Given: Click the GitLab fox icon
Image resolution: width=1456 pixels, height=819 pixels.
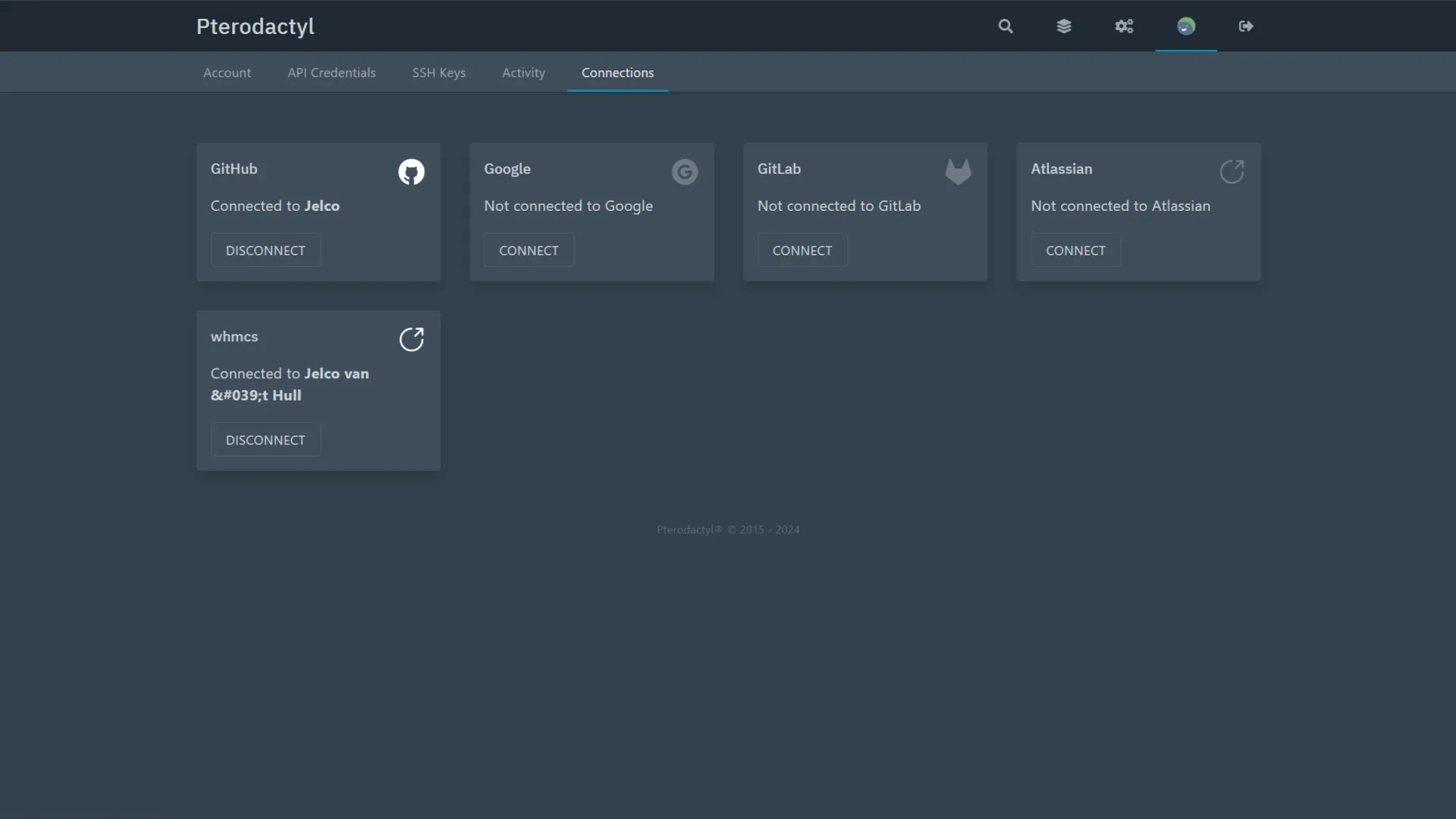Looking at the screenshot, I should click(959, 171).
